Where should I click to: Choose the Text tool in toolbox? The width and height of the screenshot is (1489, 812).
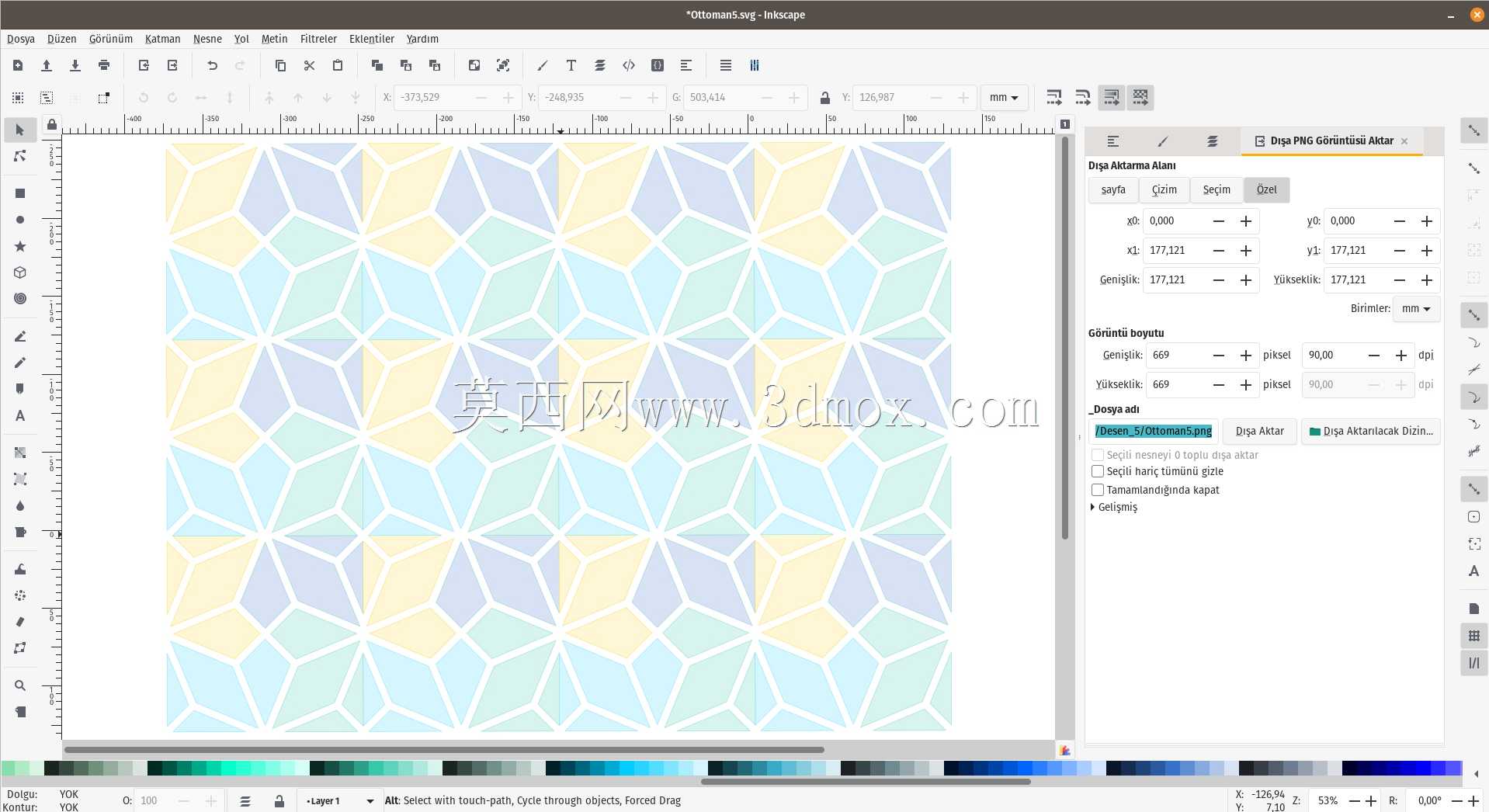pyautogui.click(x=20, y=415)
